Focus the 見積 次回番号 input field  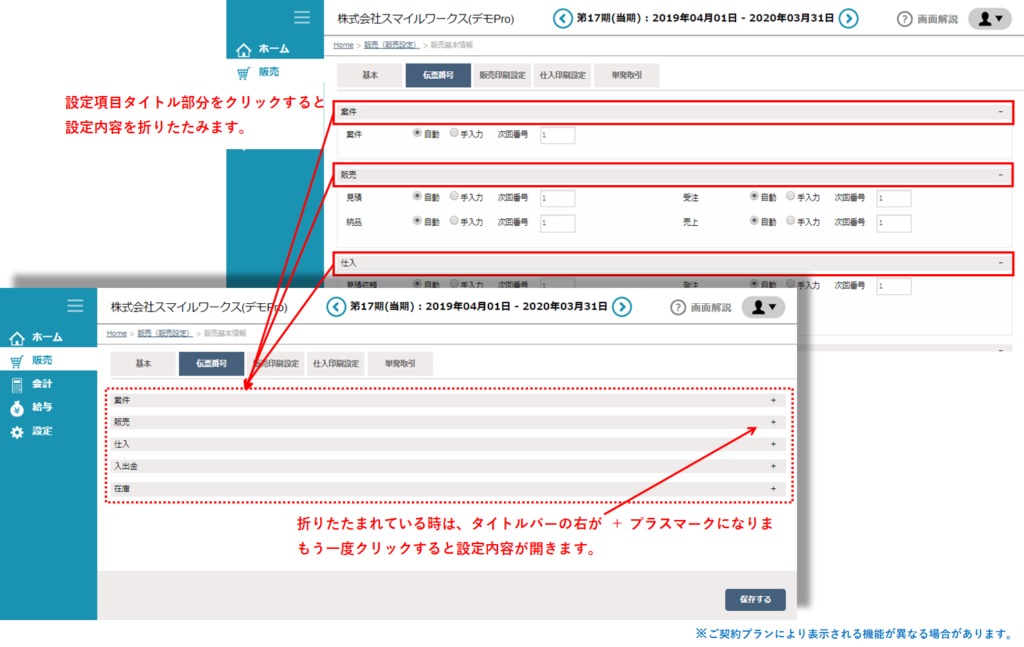pyautogui.click(x=557, y=198)
